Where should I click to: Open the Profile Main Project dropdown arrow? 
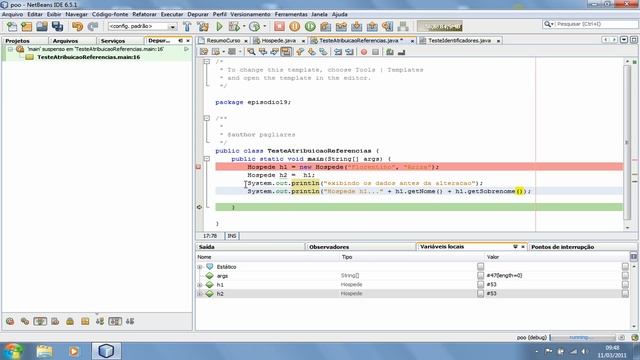tap(264, 27)
